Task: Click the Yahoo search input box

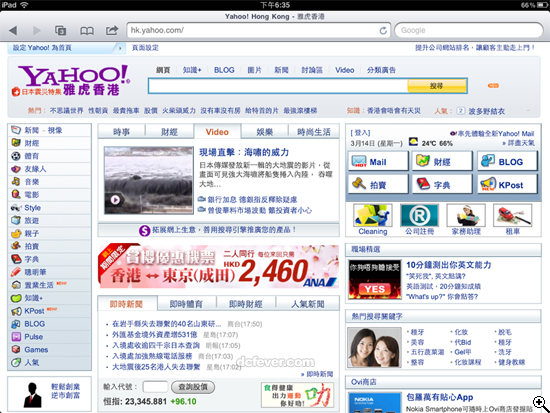Action: click(278, 86)
